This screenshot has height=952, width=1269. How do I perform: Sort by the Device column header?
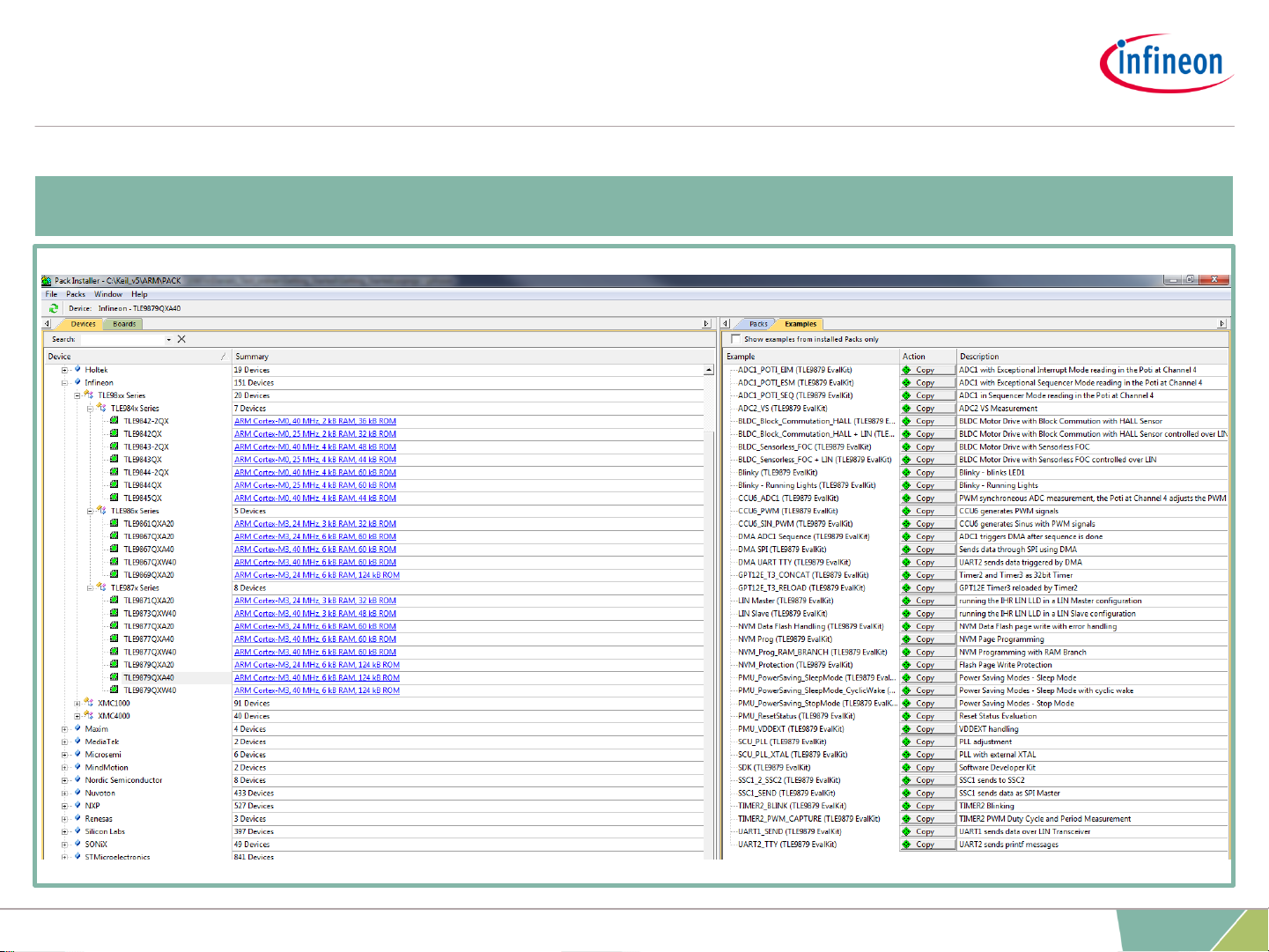pos(137,357)
